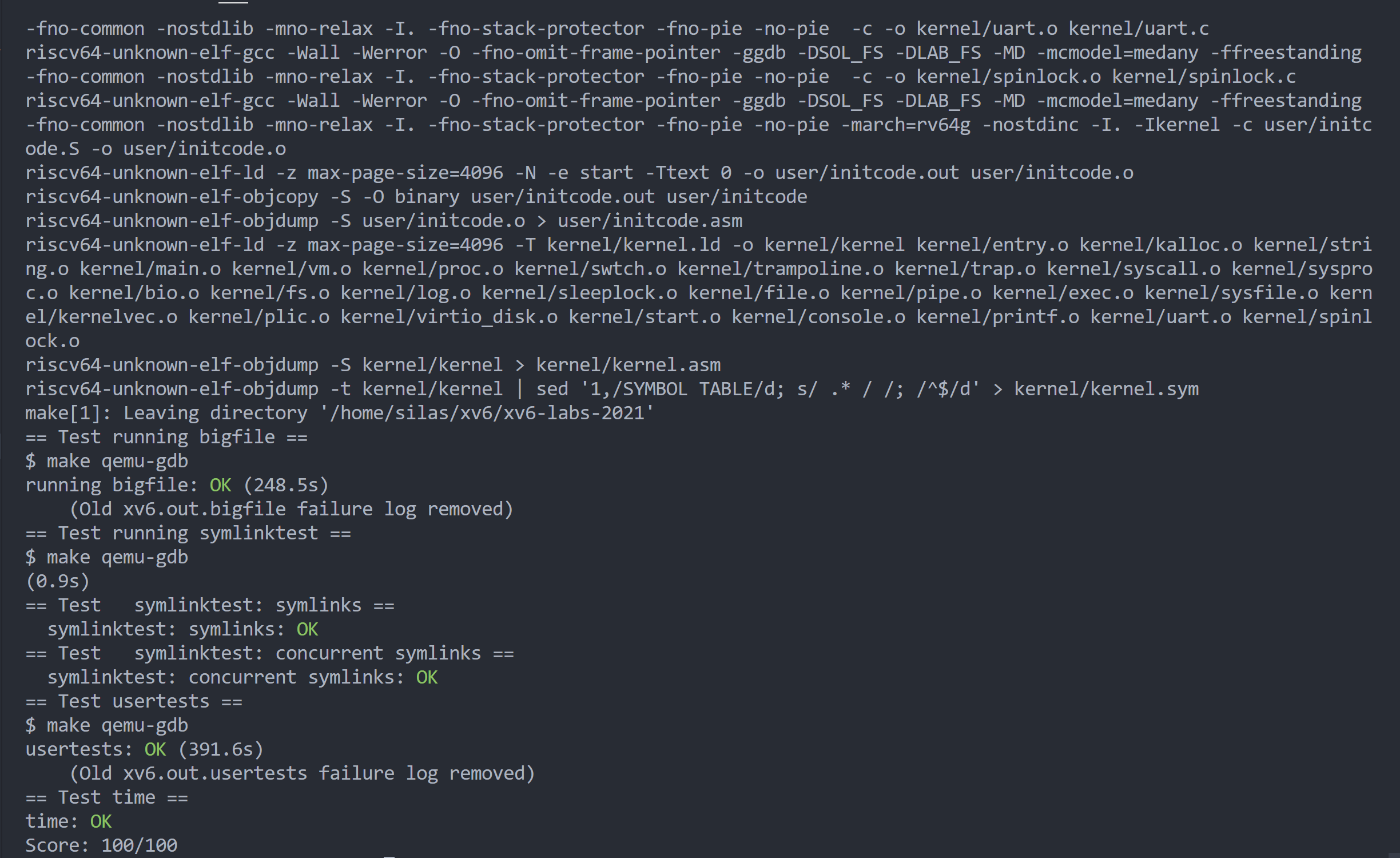
Task: Click the == Test time == header
Action: click(x=107, y=797)
